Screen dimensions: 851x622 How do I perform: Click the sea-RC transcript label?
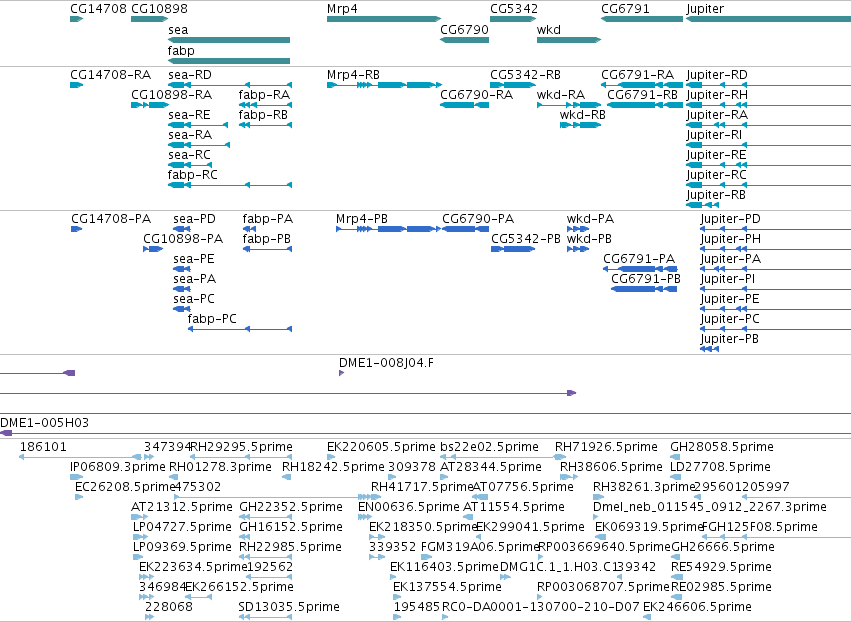189,155
